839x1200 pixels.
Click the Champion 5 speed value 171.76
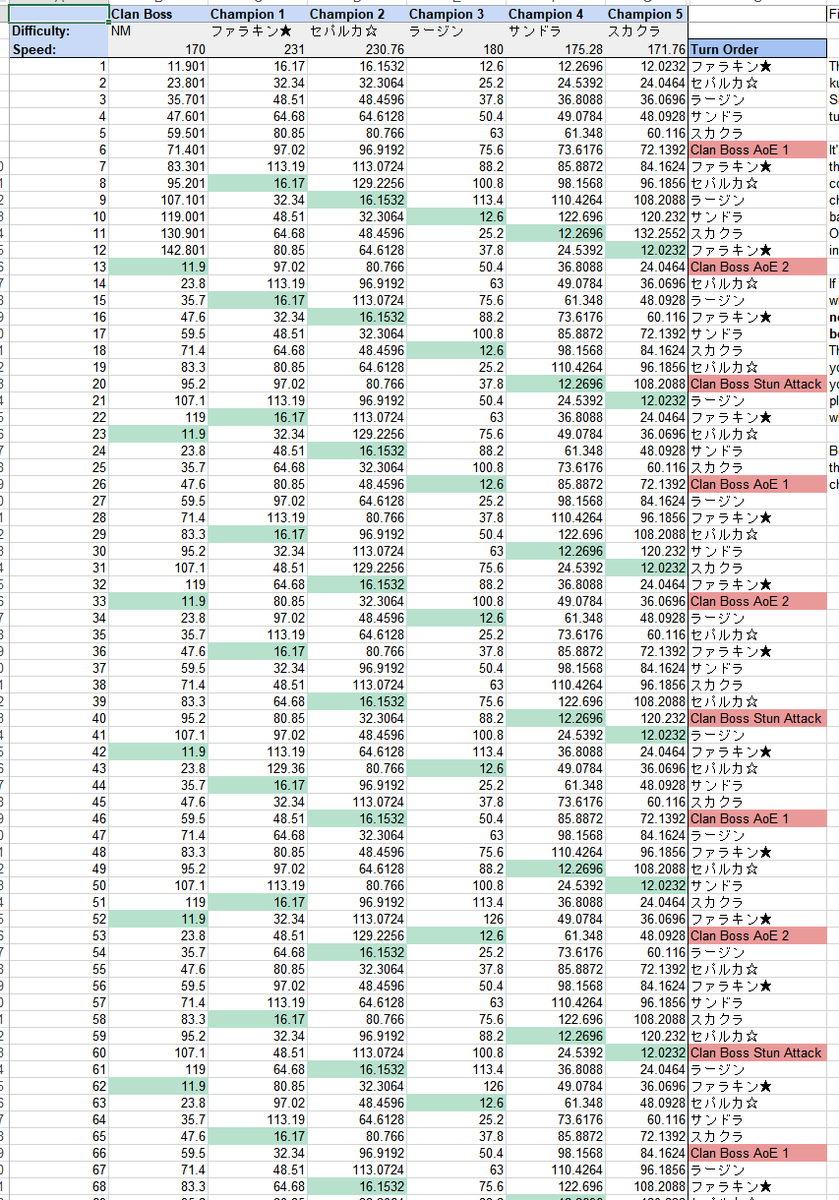click(646, 49)
